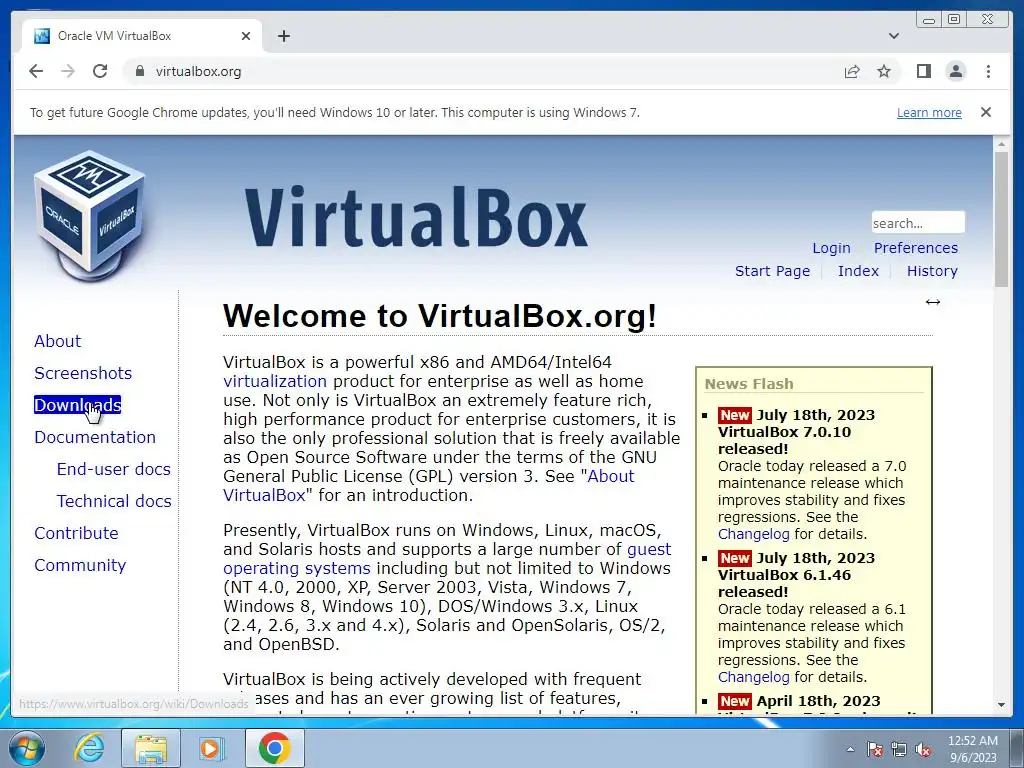The image size is (1024, 768).
Task: Open the Login link
Action: point(831,248)
